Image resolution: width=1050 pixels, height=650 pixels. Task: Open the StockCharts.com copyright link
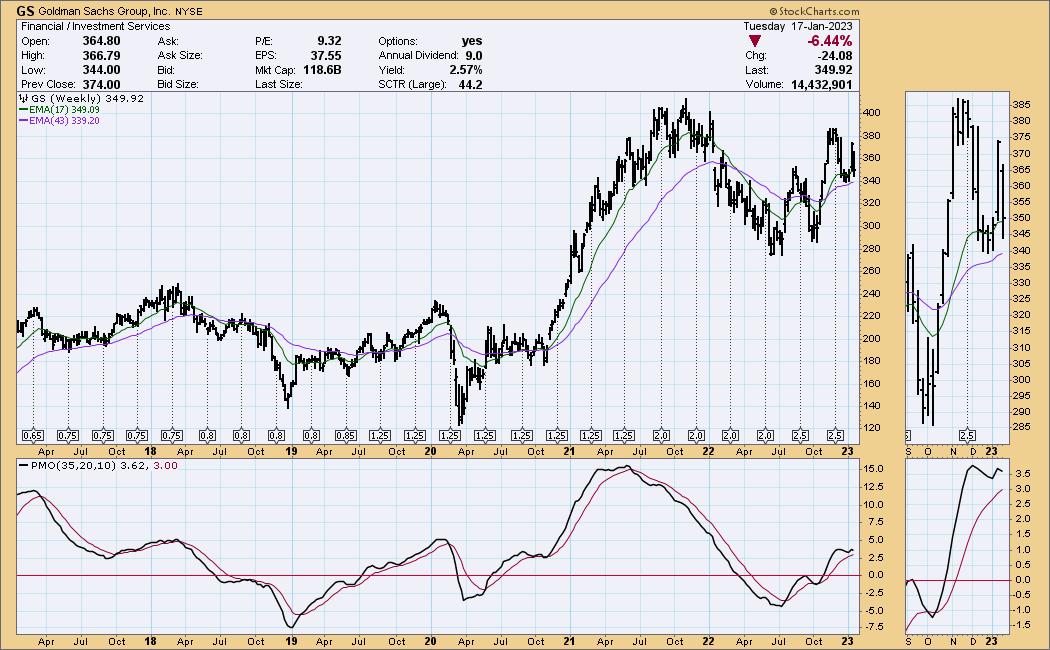(814, 11)
